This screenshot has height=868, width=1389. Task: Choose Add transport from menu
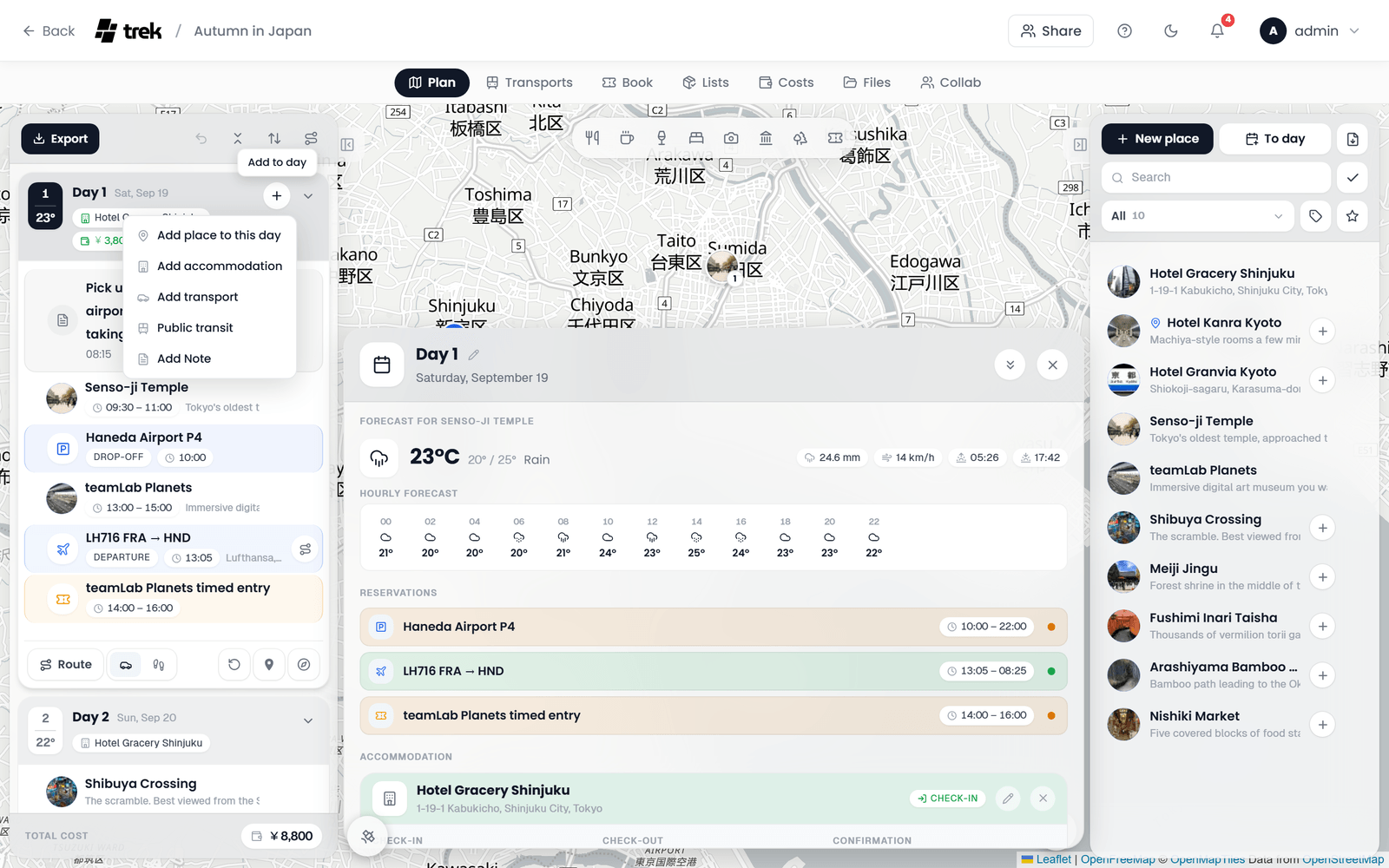point(211,297)
